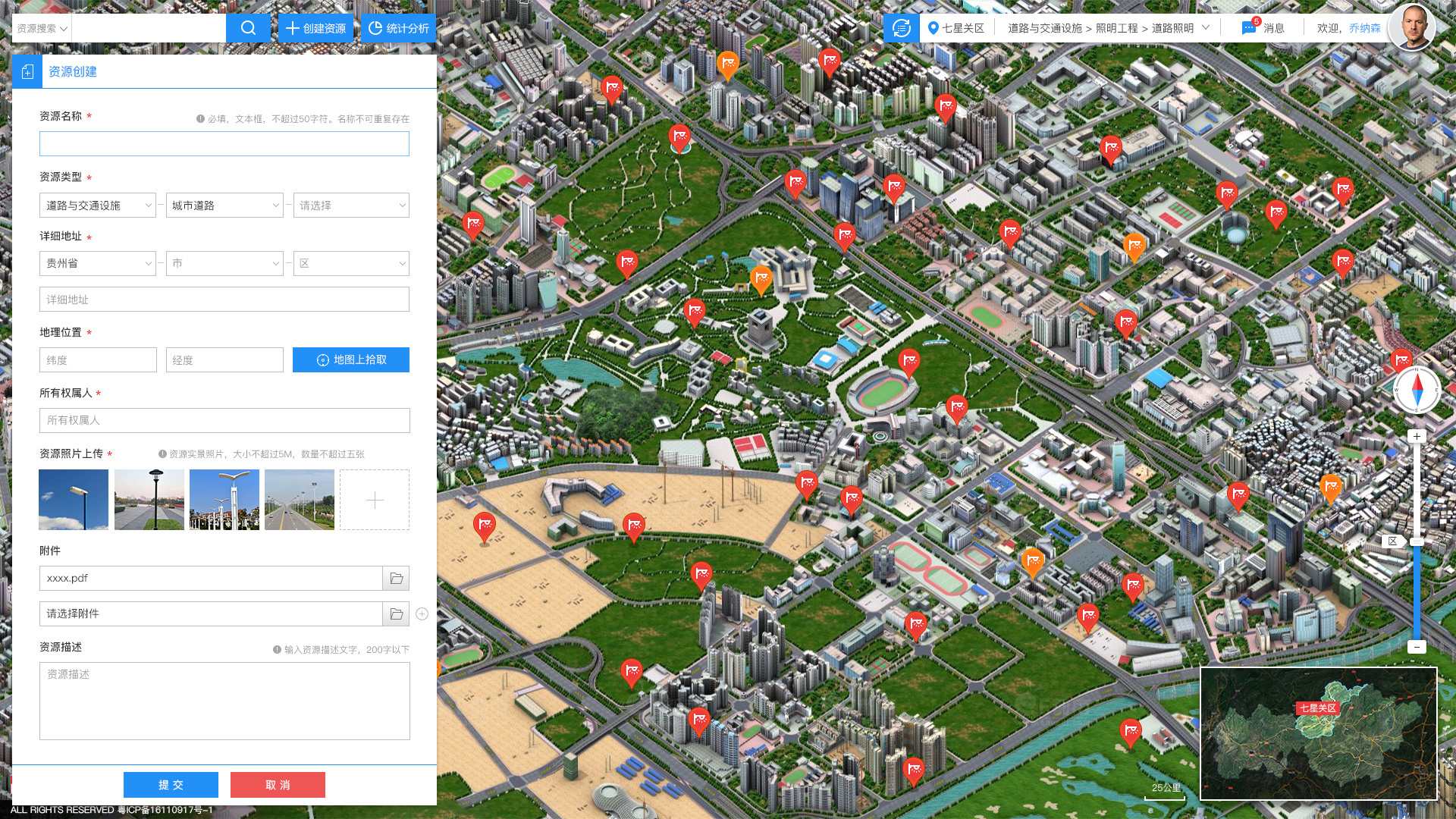
Task: Expand the breadcrumb 道路照明 chevron
Action: (x=1206, y=27)
